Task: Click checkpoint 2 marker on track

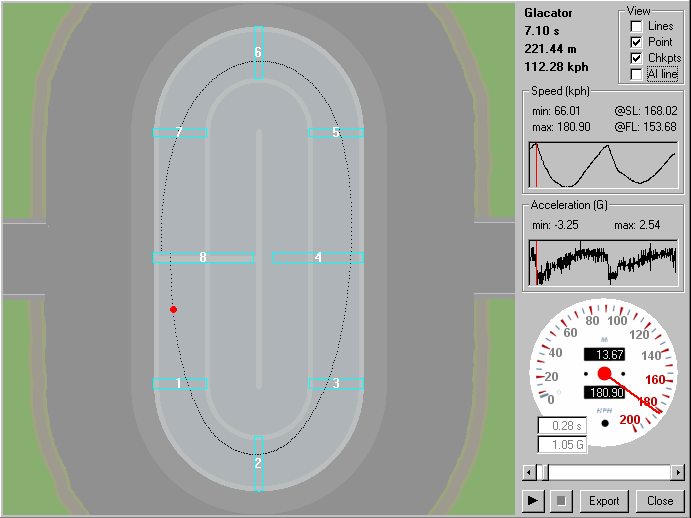Action: (258, 463)
